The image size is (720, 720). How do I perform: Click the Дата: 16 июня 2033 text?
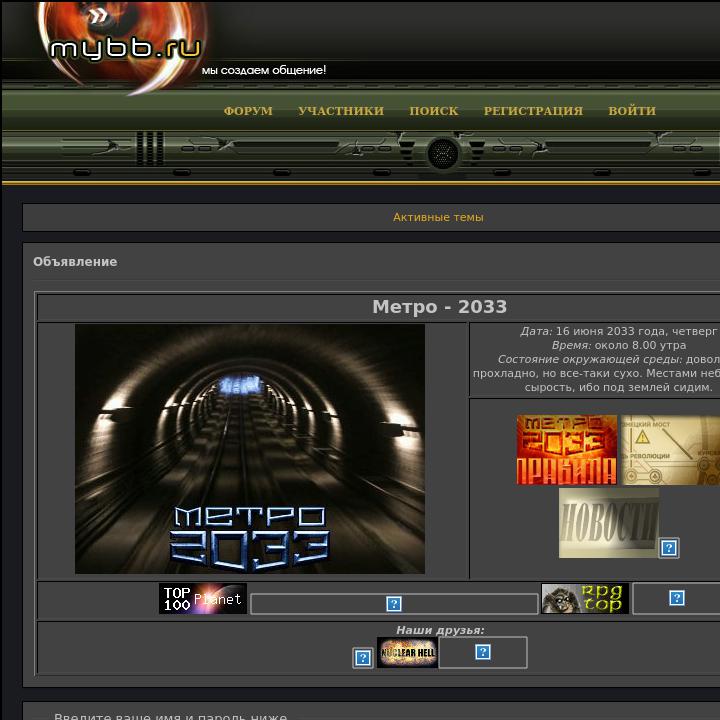(618, 331)
